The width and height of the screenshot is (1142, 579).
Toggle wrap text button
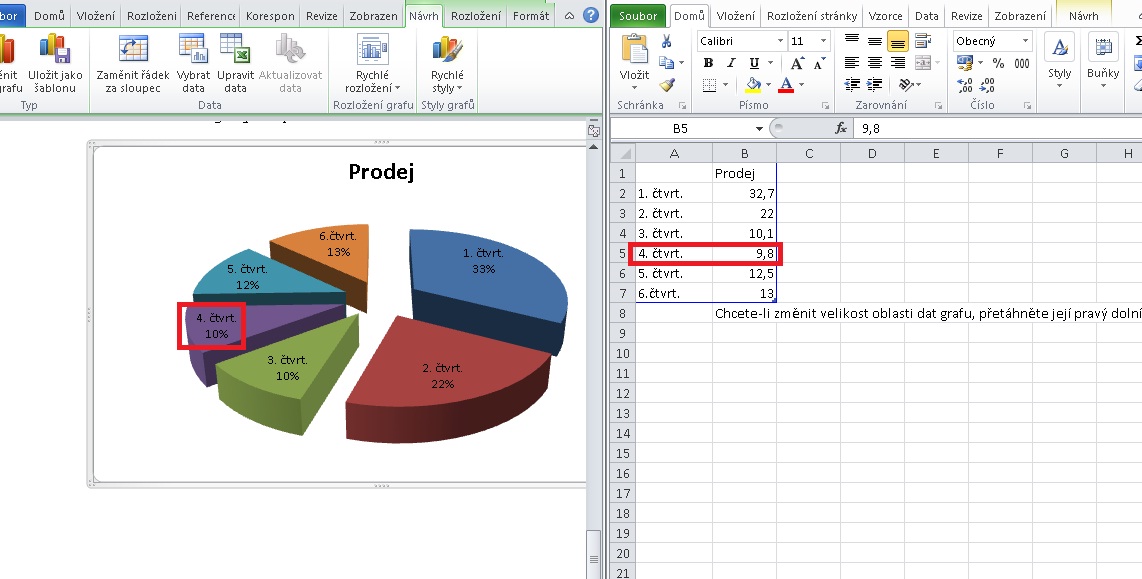[923, 42]
